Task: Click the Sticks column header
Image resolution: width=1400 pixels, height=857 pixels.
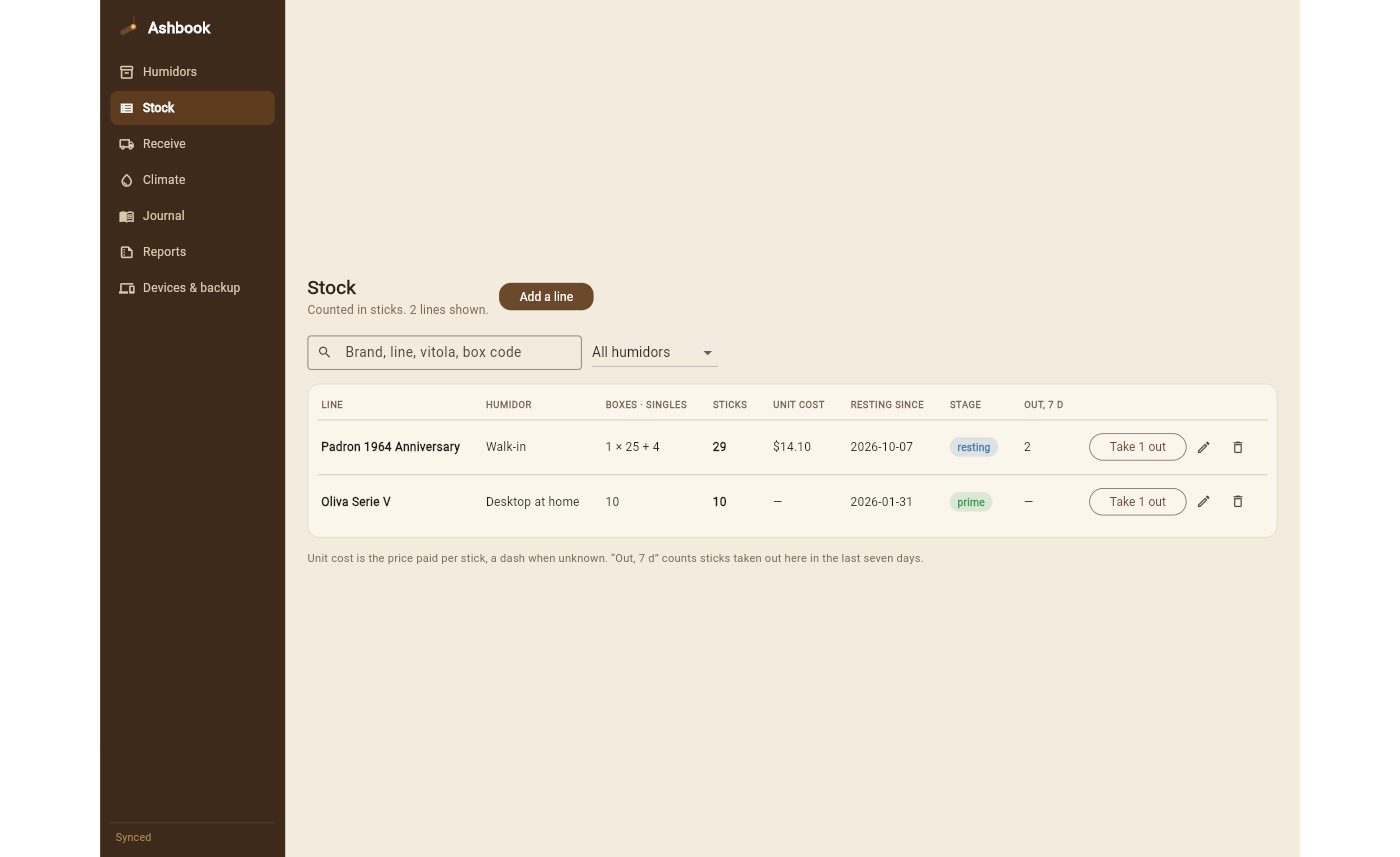Action: [x=730, y=405]
